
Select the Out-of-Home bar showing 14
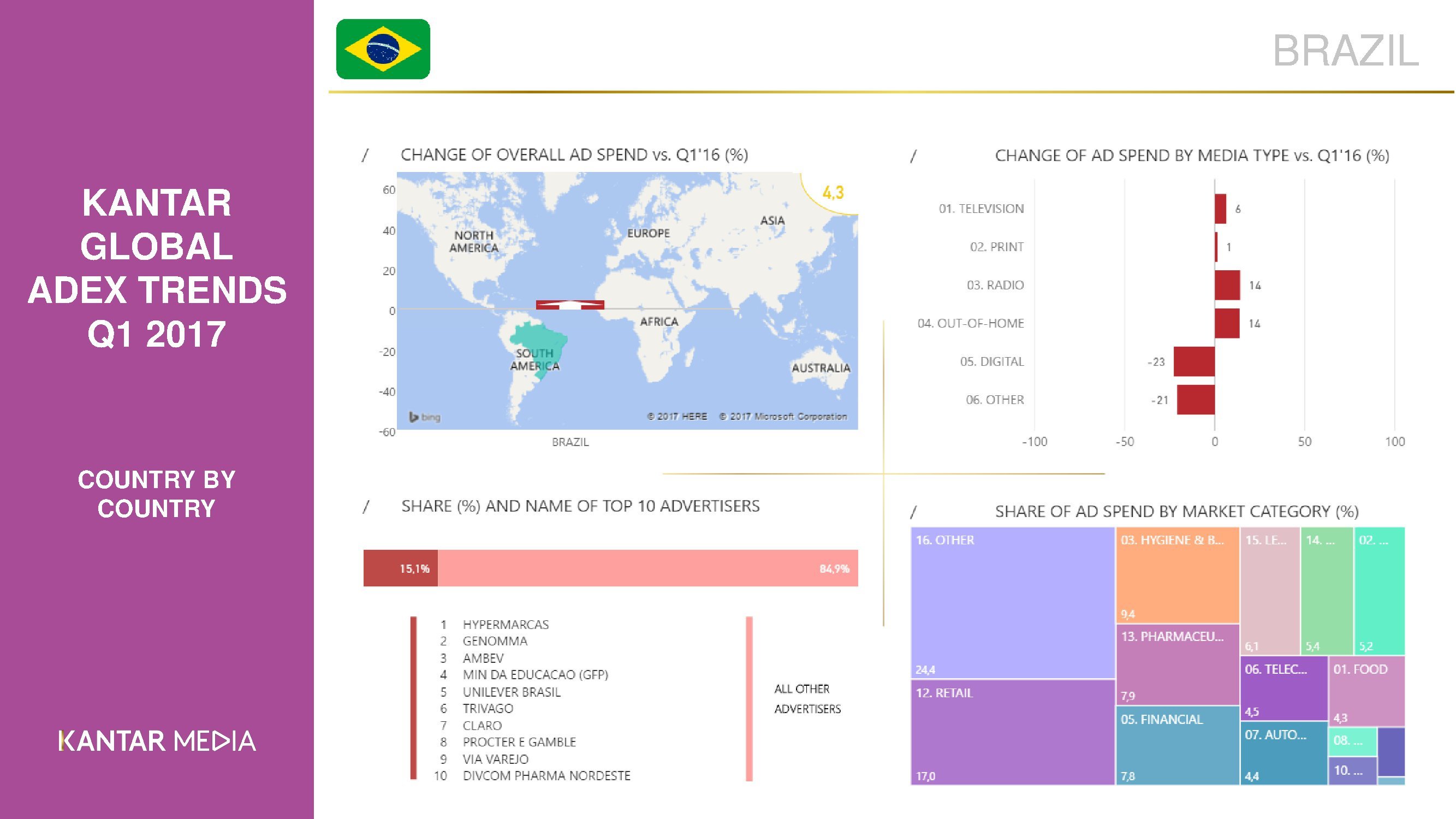1227,323
